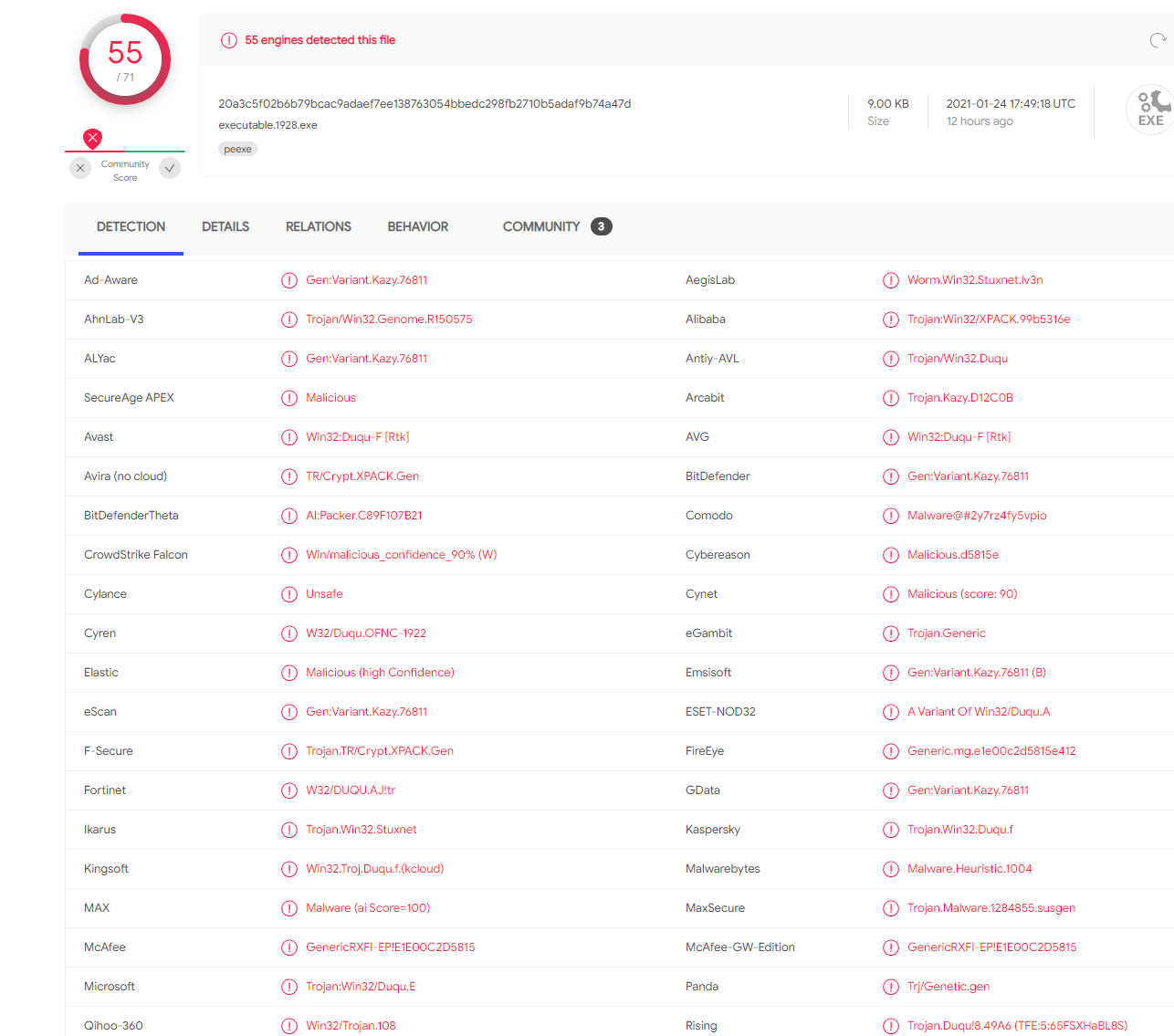The height and width of the screenshot is (1036, 1174).
Task: Switch to the DETAILS tab
Action: coord(225,226)
